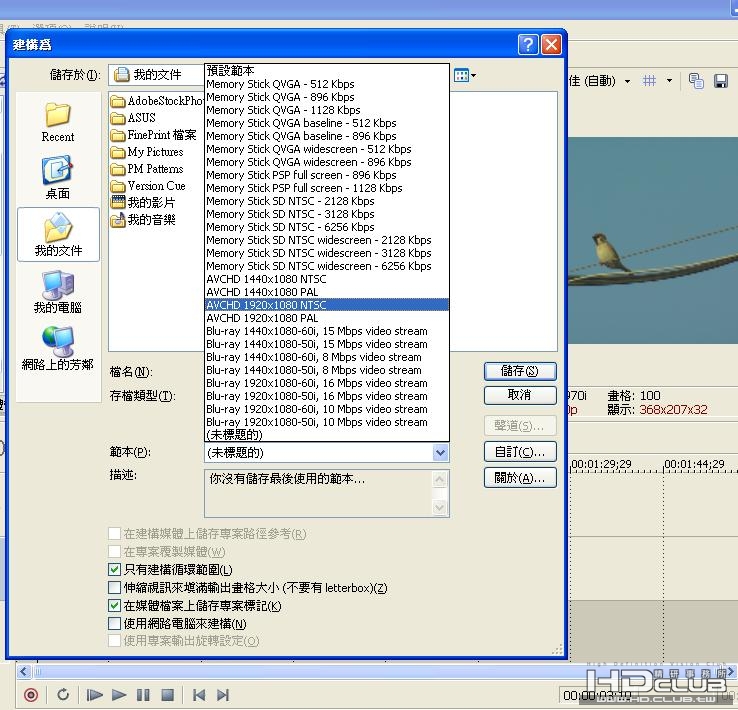738x710 pixels.
Task: Open the Version Cue folder
Action: tap(148, 186)
